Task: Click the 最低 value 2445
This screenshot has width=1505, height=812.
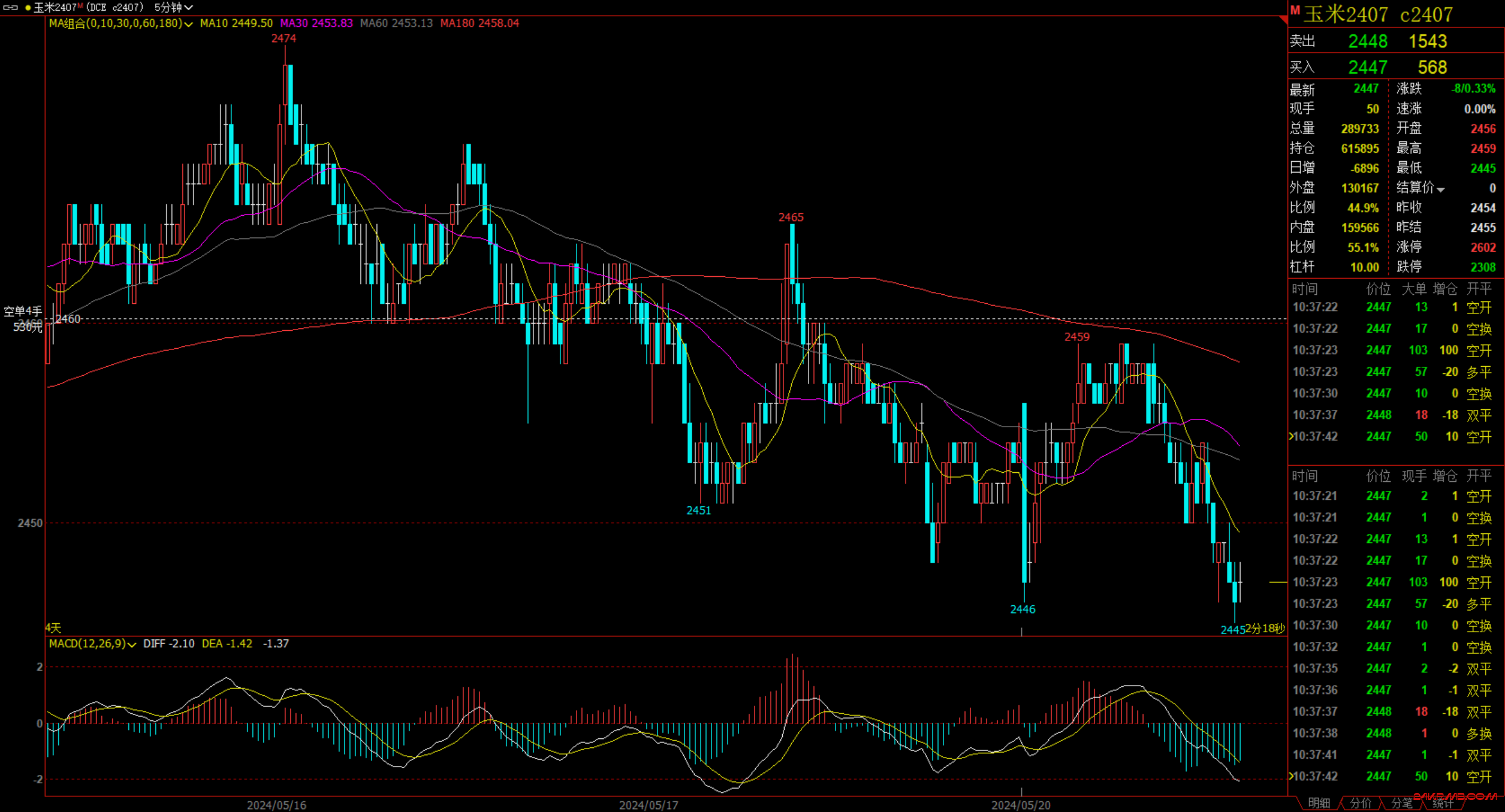Action: pos(1483,168)
